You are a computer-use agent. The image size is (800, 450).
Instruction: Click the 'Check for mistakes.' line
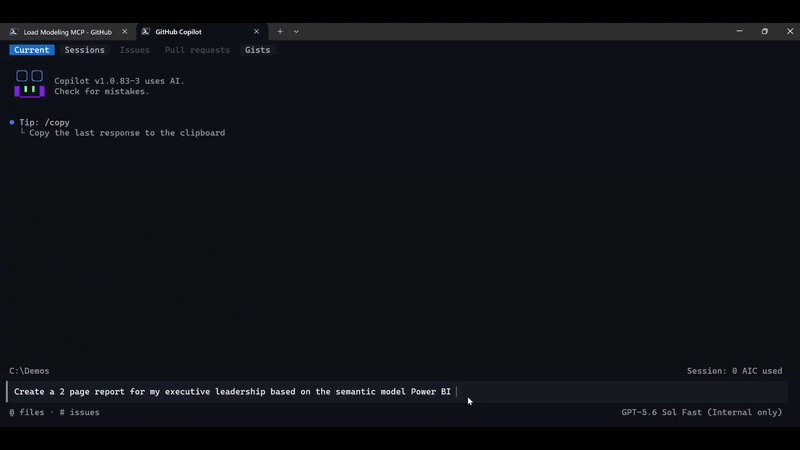102,91
